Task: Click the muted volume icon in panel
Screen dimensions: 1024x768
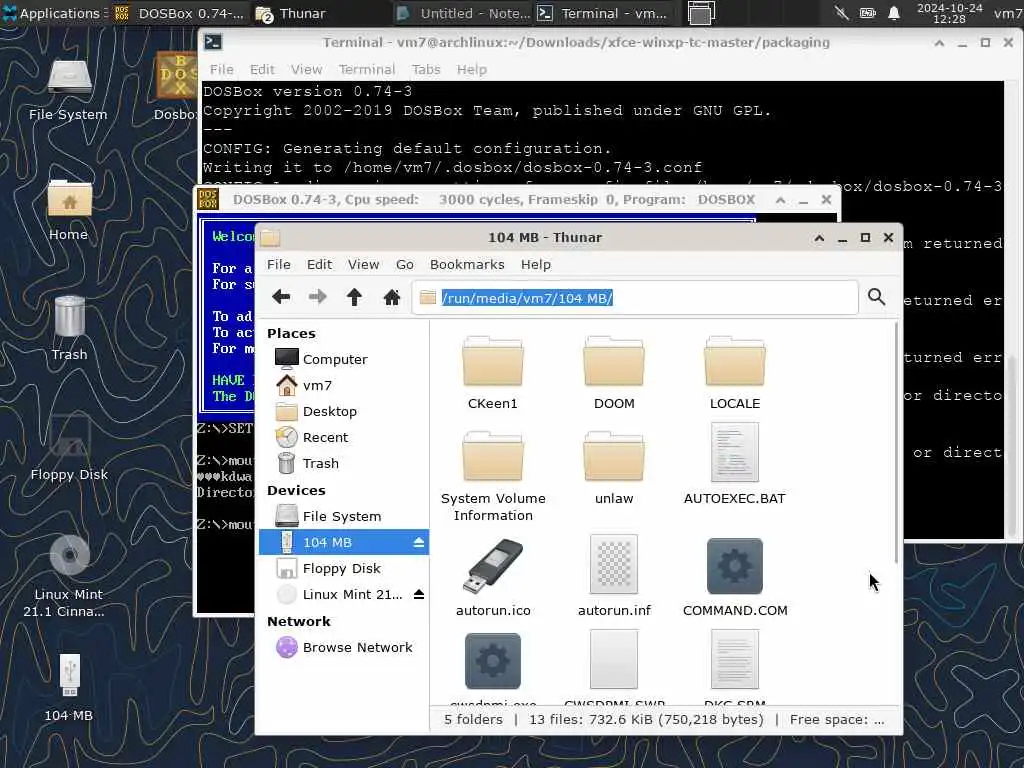Action: (842, 13)
